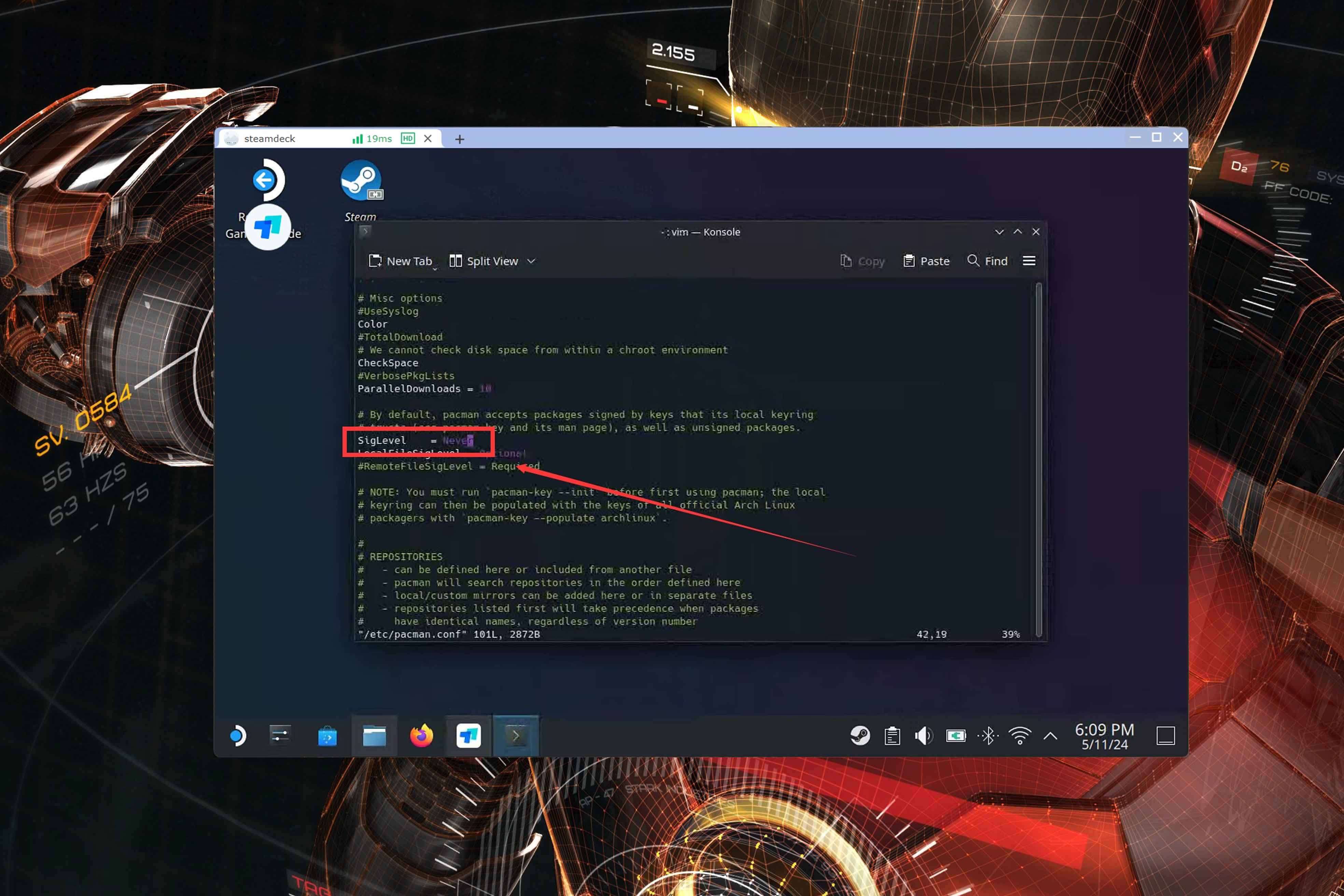Open the Split View dropdown arrow
Viewport: 1344px width, 896px height.
[x=531, y=261]
